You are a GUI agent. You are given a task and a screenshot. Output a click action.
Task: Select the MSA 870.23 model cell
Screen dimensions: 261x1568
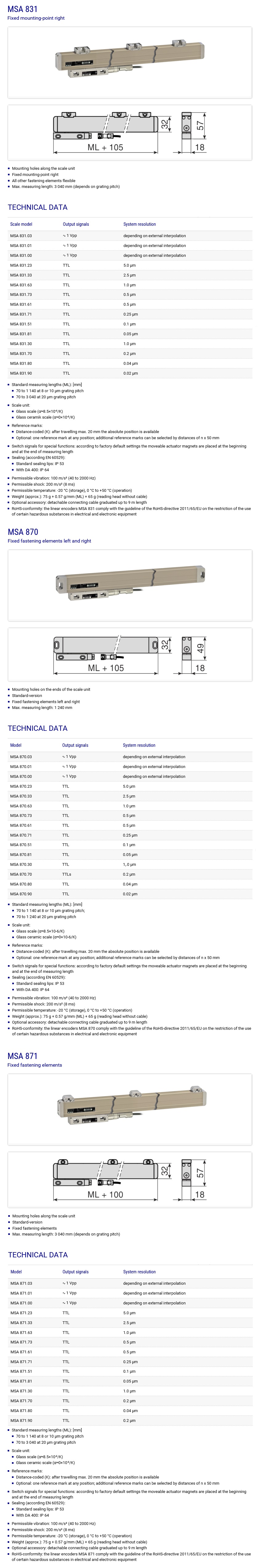pyautogui.click(x=21, y=786)
